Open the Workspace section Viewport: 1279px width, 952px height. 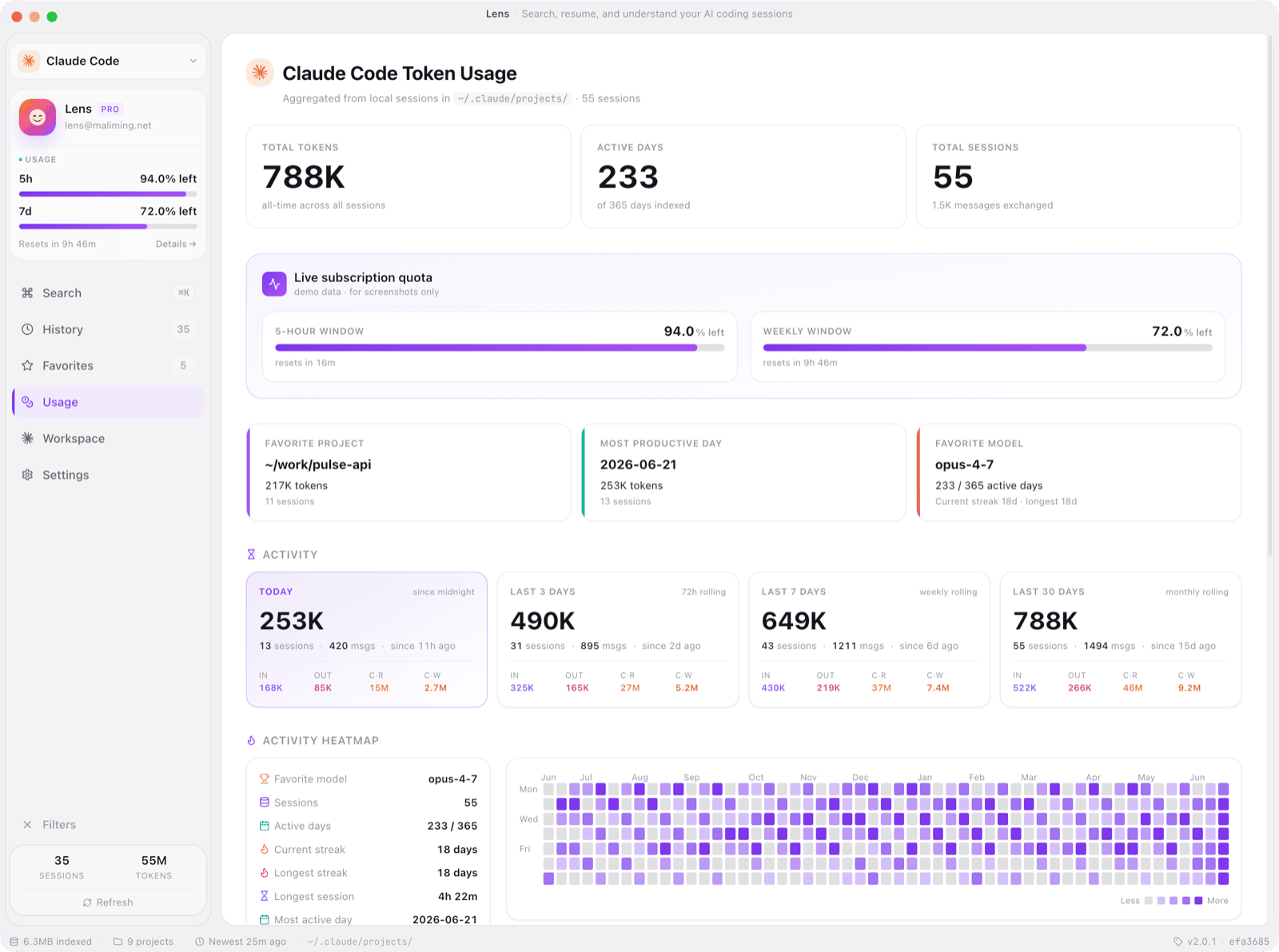tap(108, 438)
